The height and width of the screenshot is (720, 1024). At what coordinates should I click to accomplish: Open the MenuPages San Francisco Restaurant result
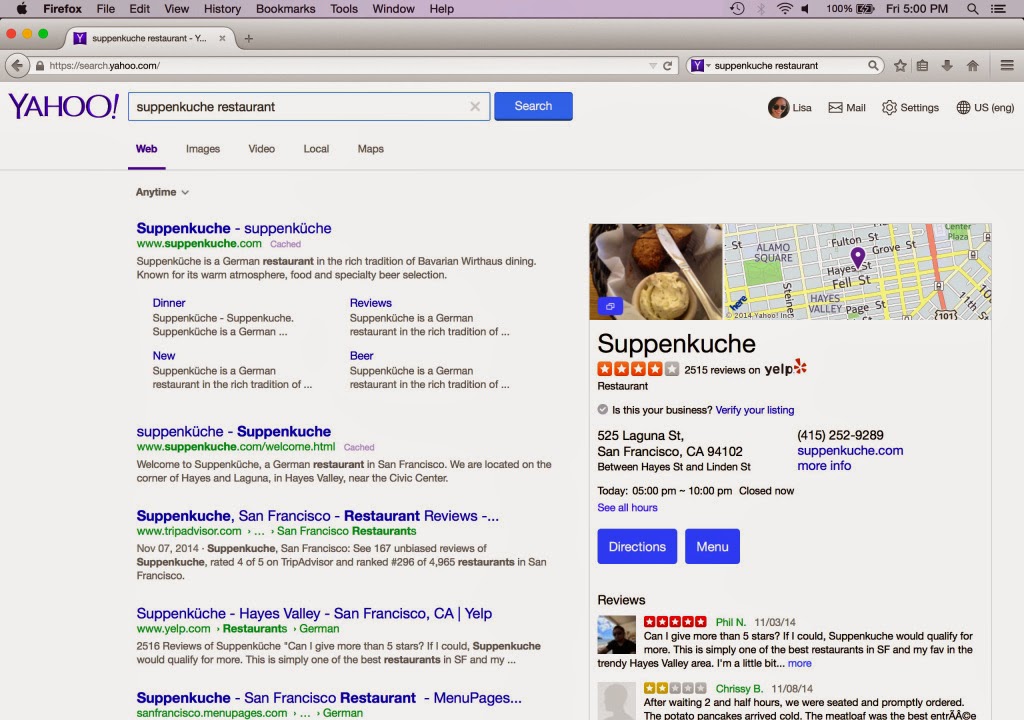[329, 698]
